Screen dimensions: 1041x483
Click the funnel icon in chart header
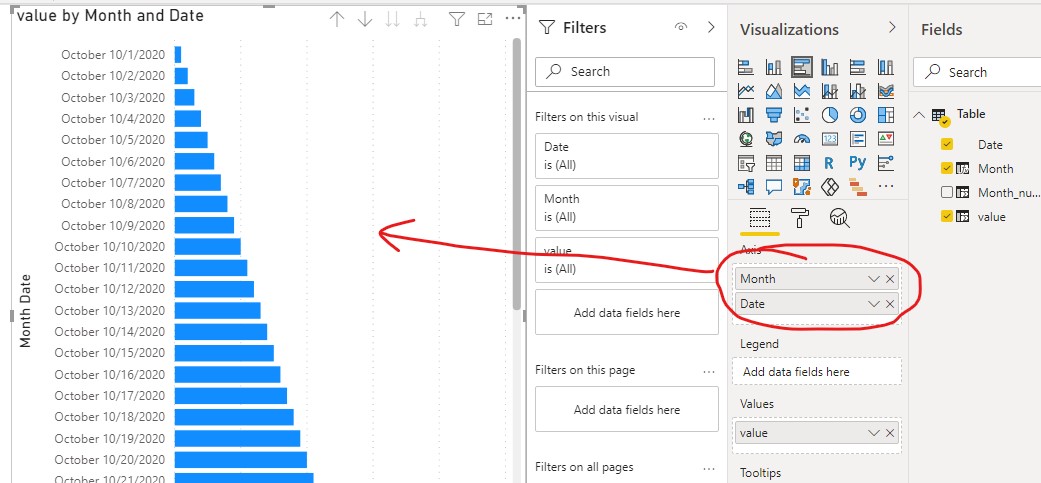[457, 19]
